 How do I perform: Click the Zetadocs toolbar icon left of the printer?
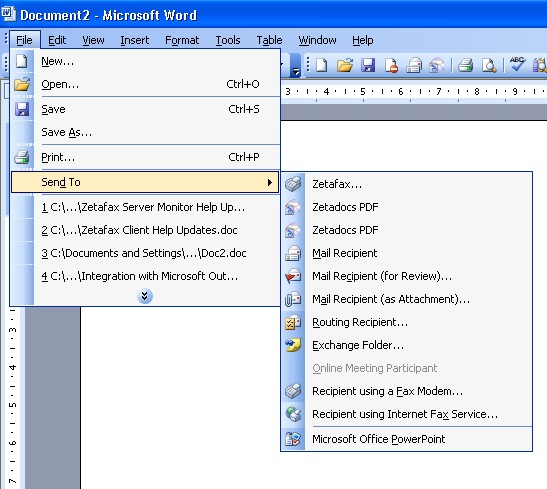tap(437, 65)
